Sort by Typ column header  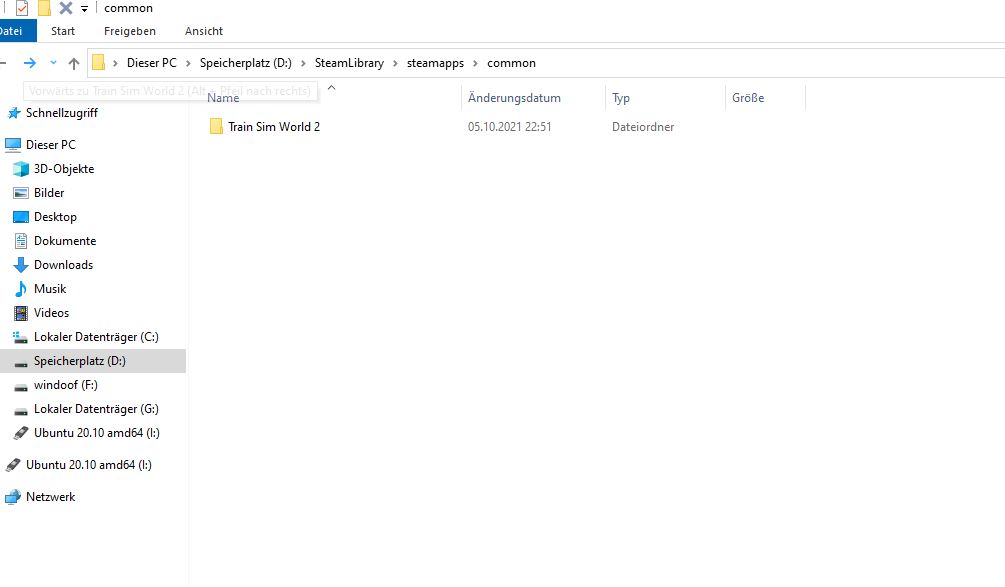click(x=620, y=98)
